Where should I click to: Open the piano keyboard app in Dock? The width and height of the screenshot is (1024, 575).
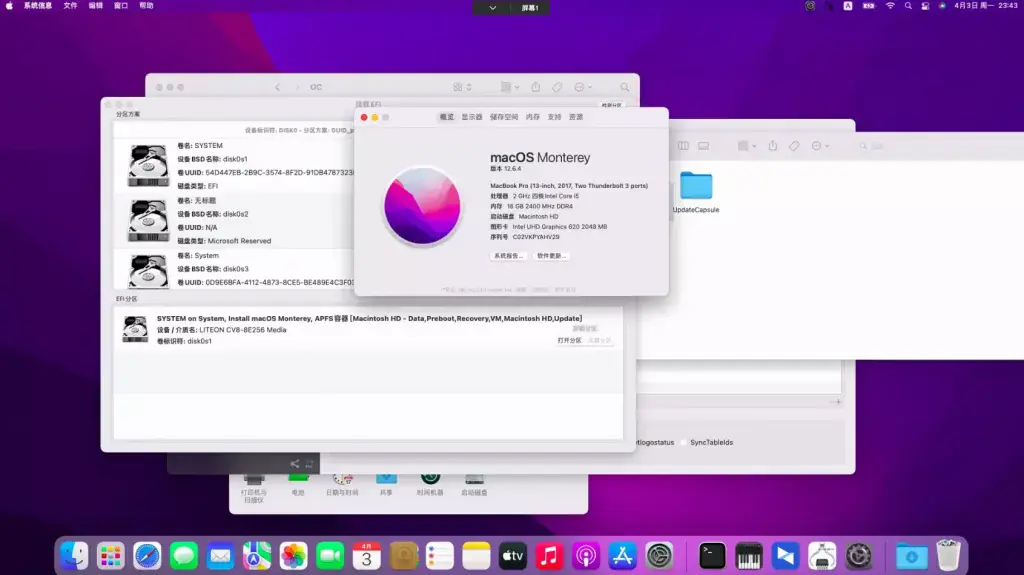(x=748, y=556)
